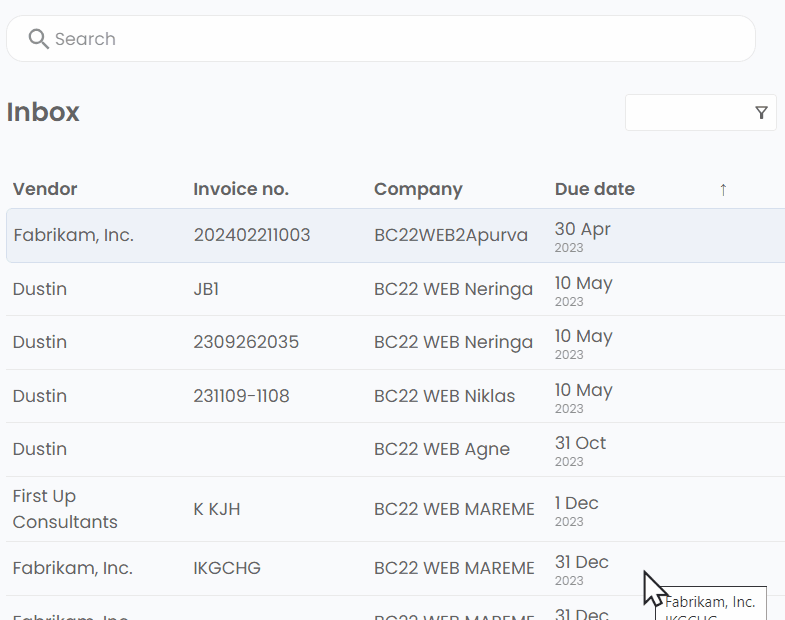Screen dimensions: 785x620
Task: Click the 1 Dec 2023 due date
Action: click(576, 511)
